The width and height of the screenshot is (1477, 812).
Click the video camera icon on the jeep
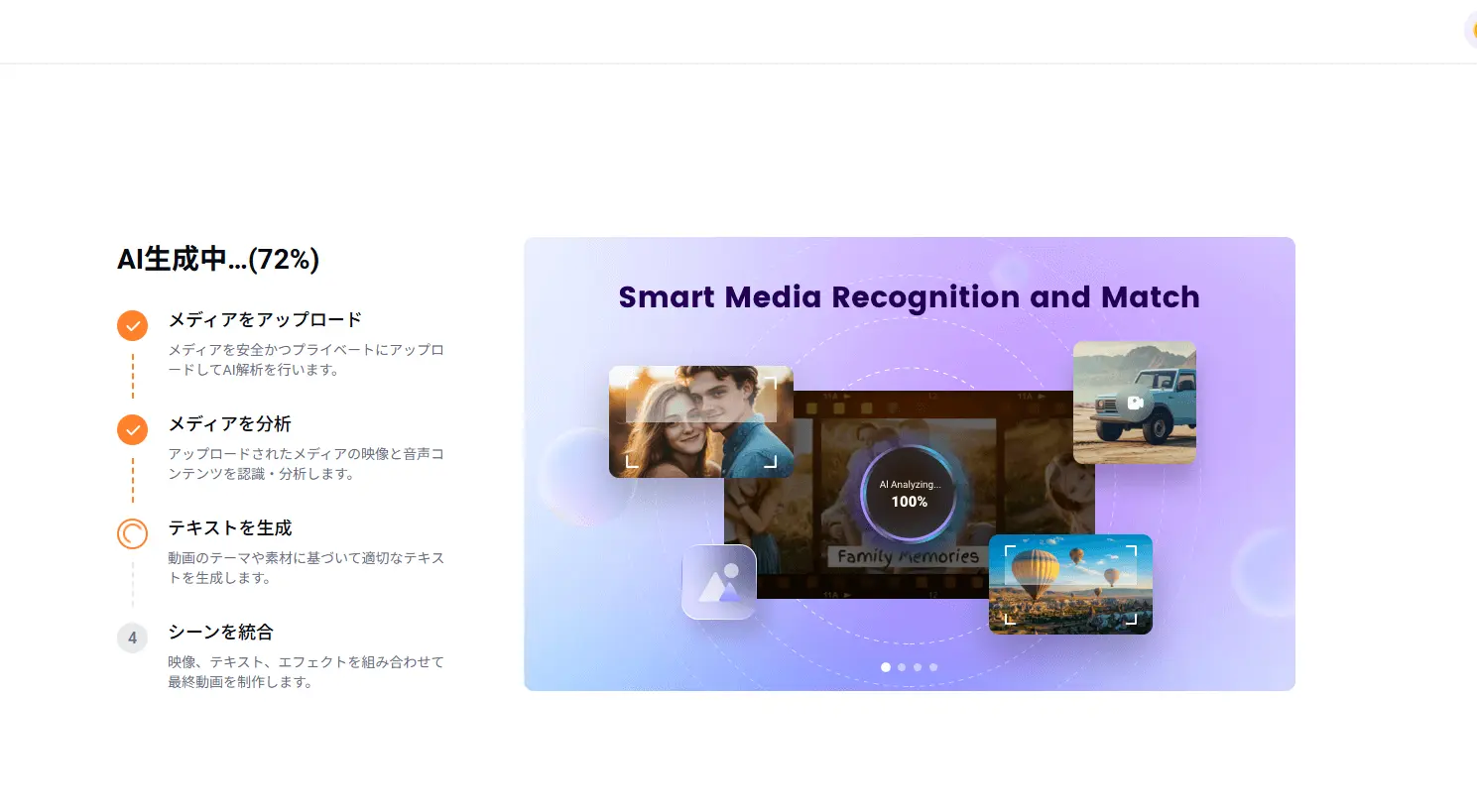(x=1136, y=403)
